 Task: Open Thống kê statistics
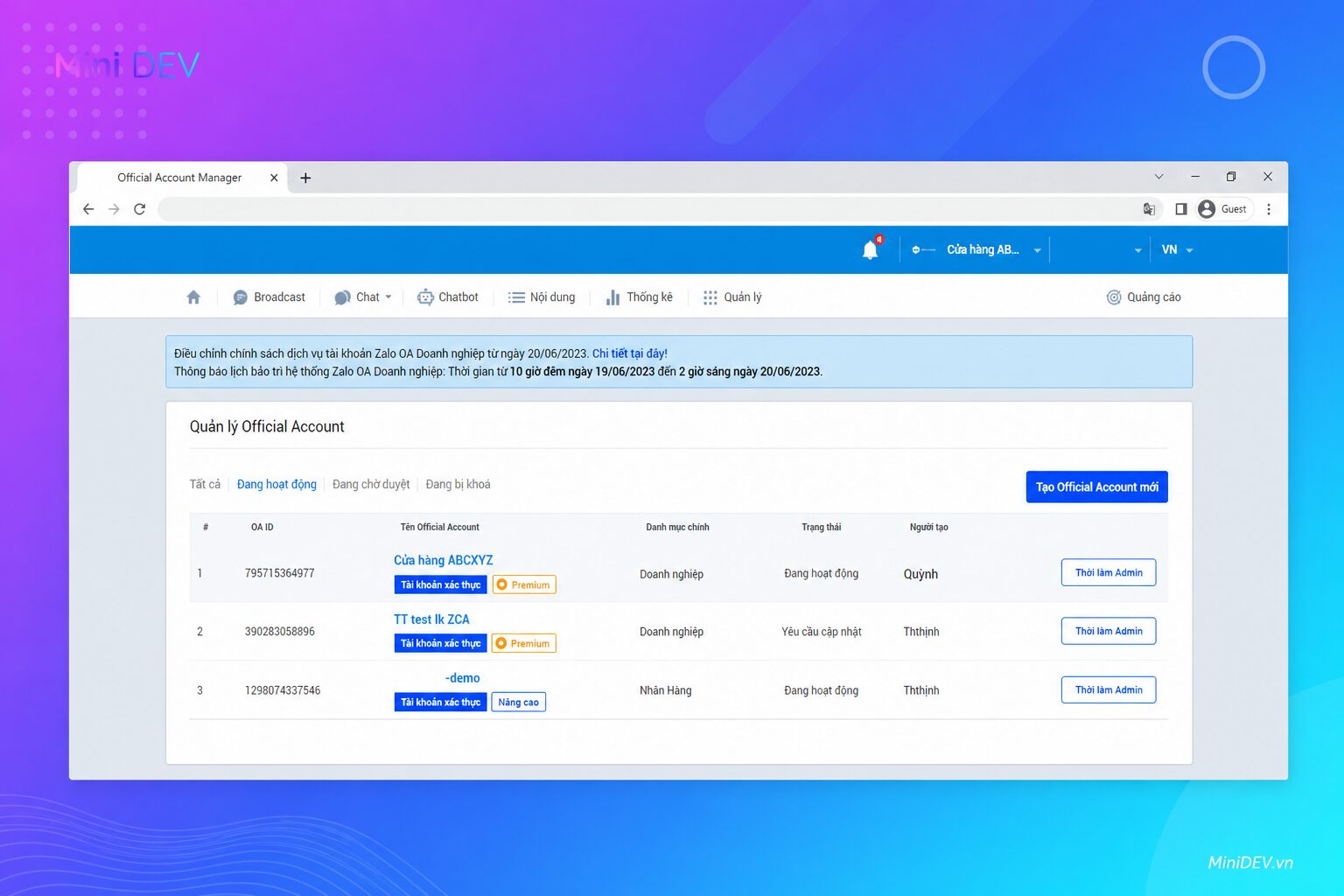(639, 297)
